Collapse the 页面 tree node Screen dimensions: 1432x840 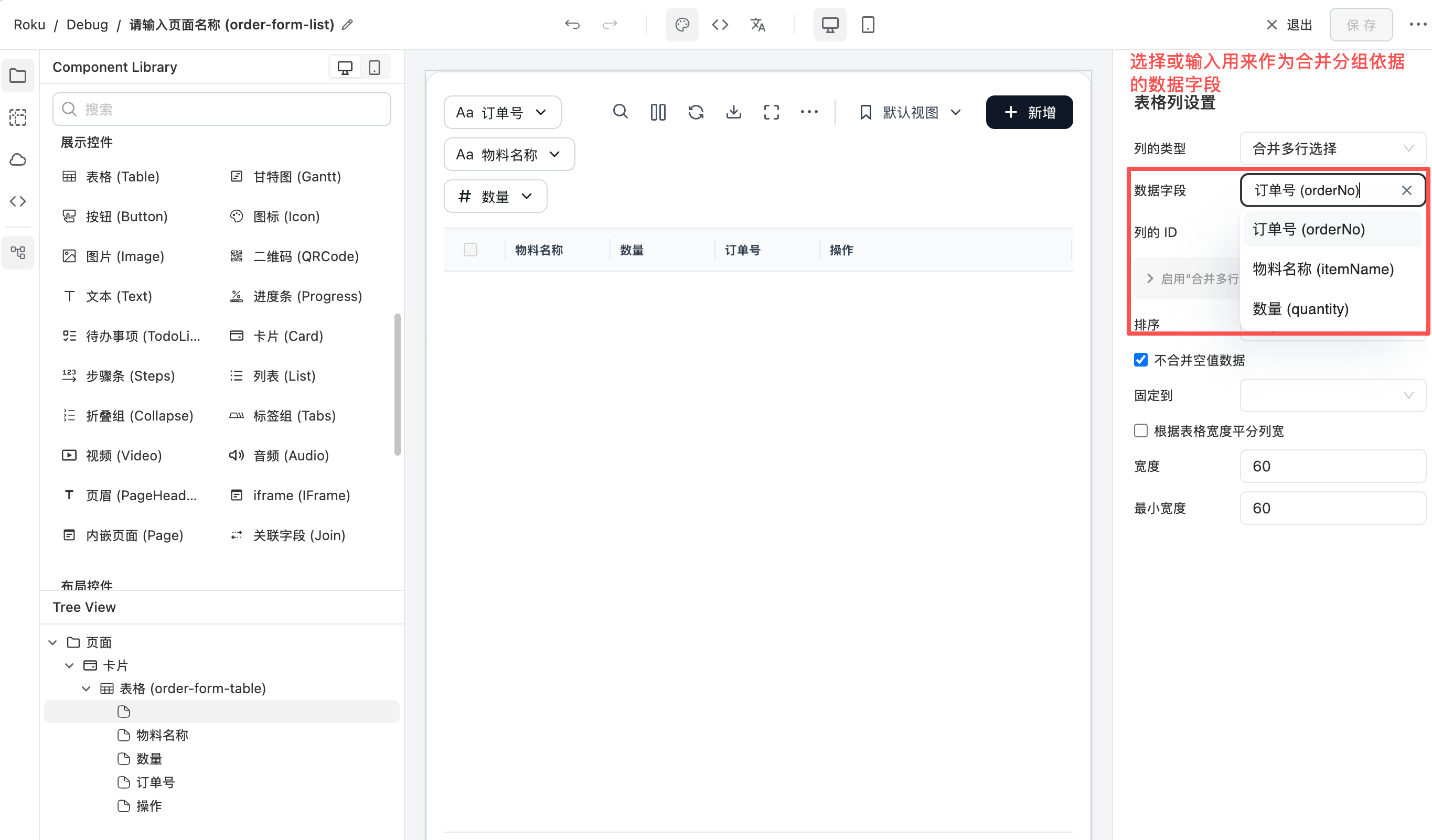pos(52,642)
